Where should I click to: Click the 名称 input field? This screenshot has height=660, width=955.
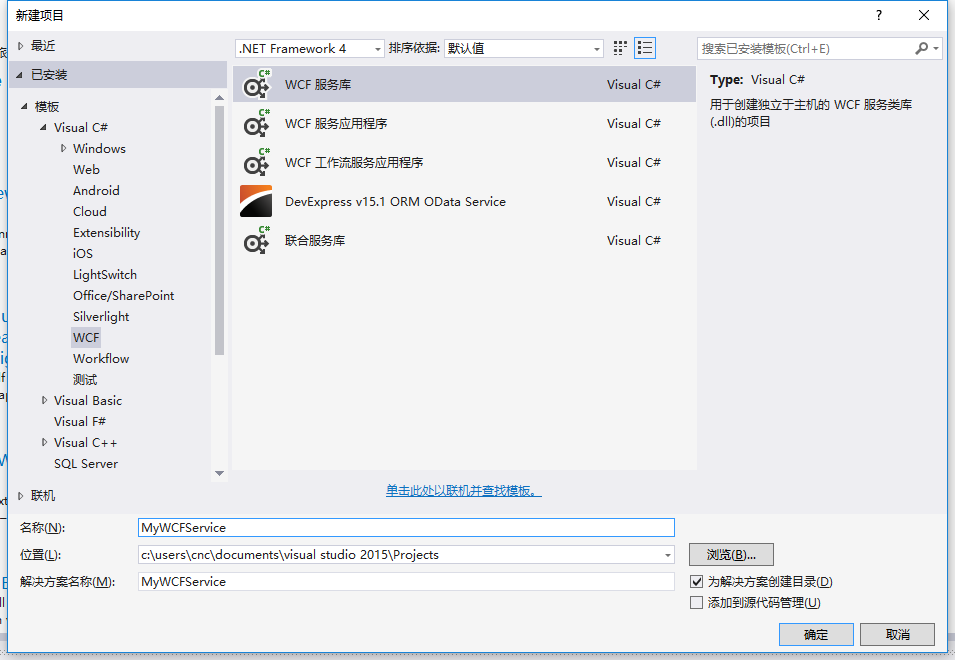point(406,527)
